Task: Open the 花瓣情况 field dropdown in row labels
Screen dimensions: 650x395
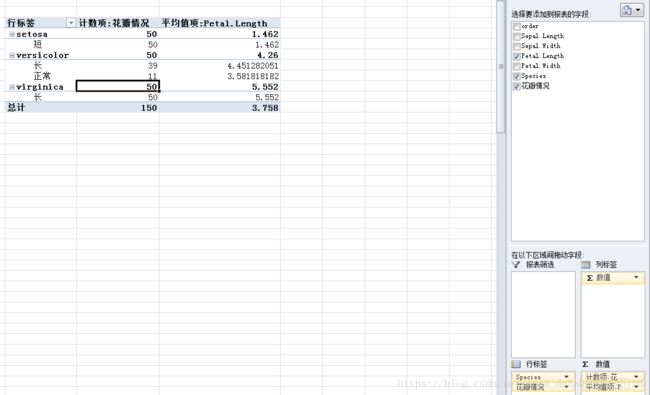Action: [x=566, y=387]
